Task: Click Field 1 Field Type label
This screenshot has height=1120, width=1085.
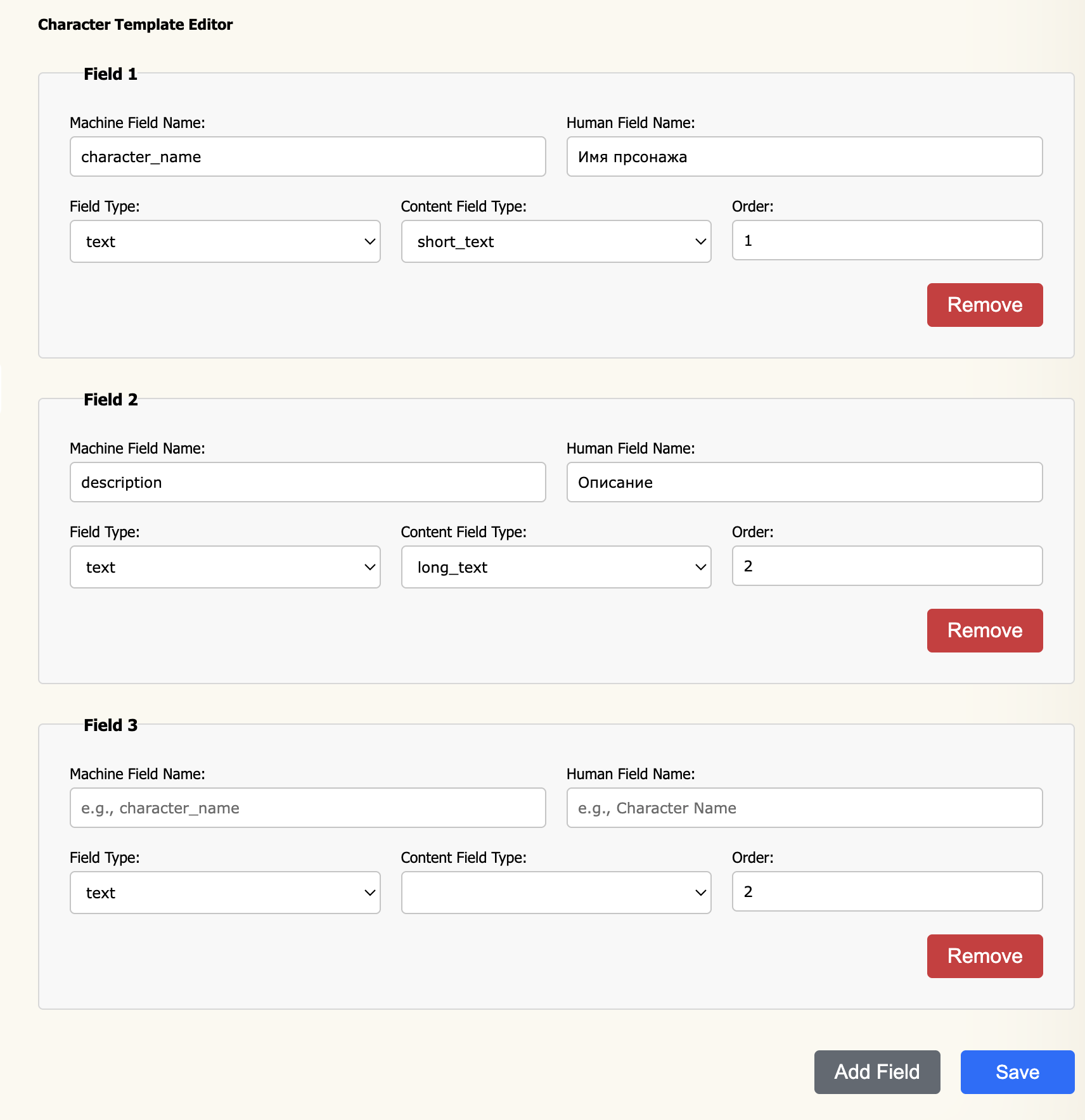Action: point(105,207)
